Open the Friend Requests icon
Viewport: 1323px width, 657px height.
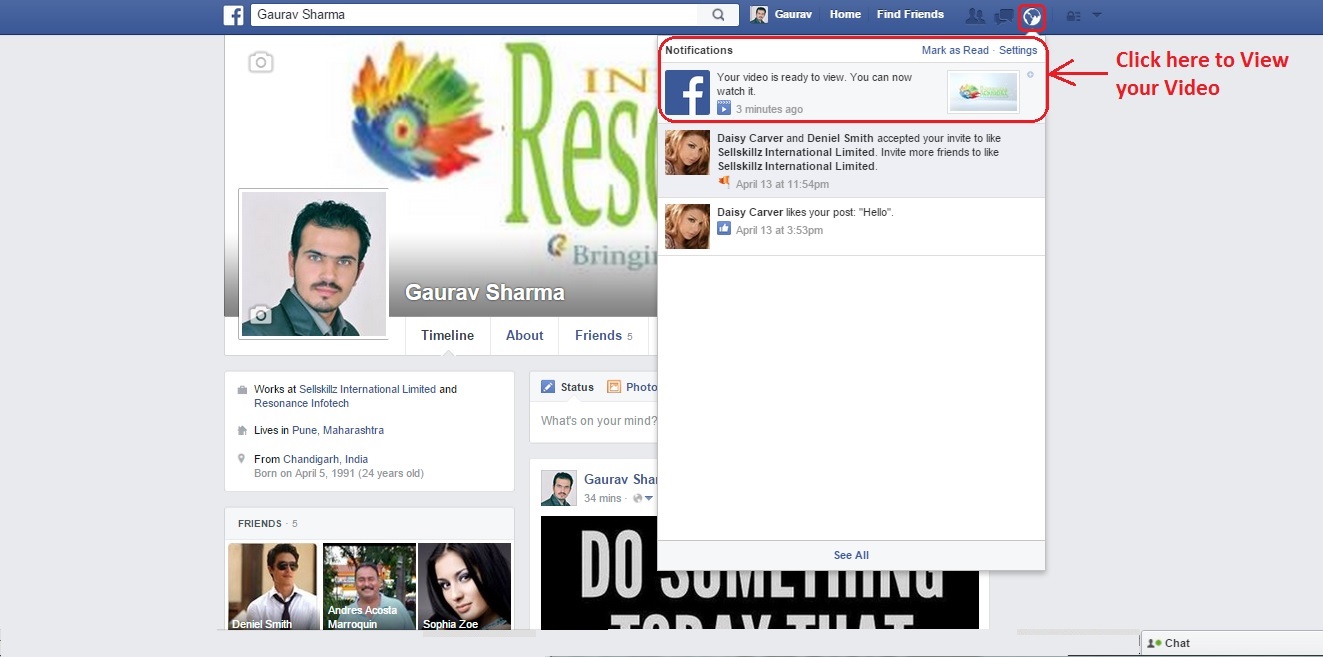pyautogui.click(x=975, y=16)
